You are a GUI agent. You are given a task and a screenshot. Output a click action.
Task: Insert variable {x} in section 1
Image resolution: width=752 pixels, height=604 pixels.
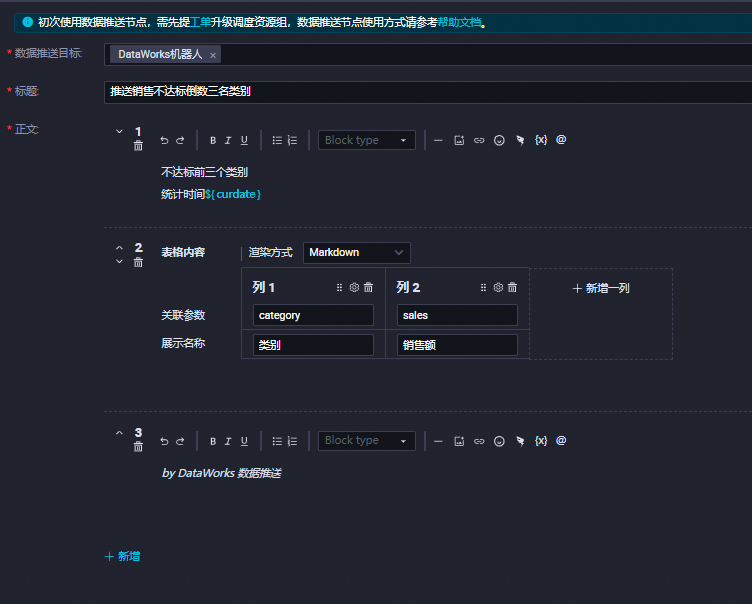coord(541,140)
